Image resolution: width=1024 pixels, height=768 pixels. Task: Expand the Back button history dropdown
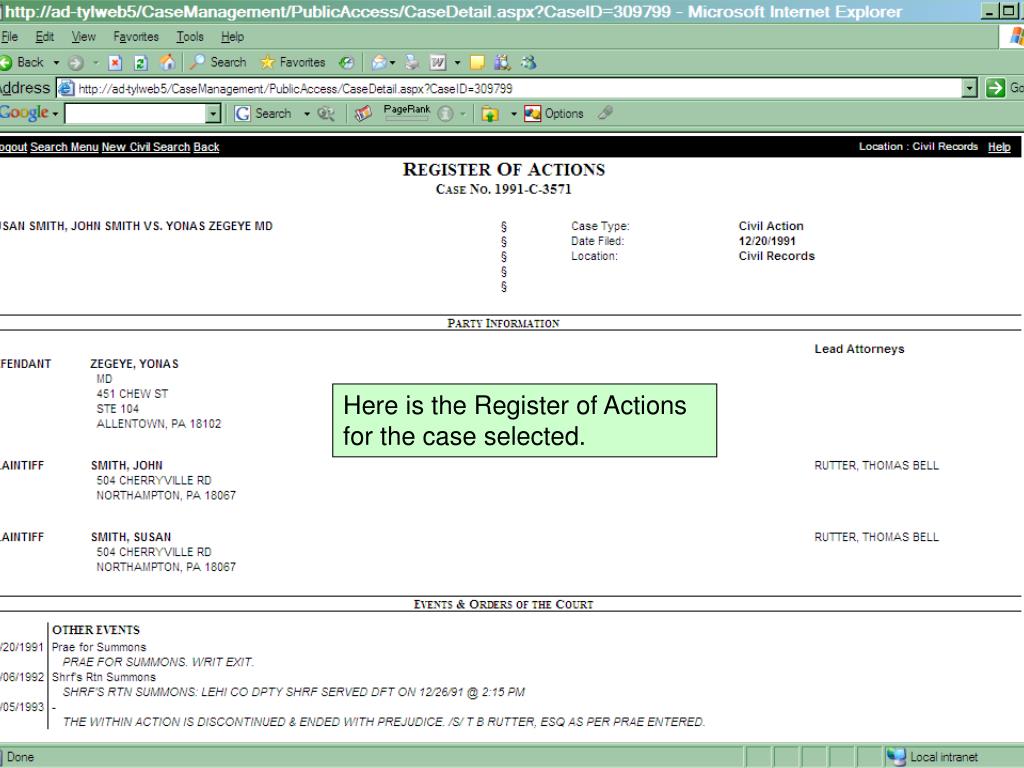tap(56, 62)
